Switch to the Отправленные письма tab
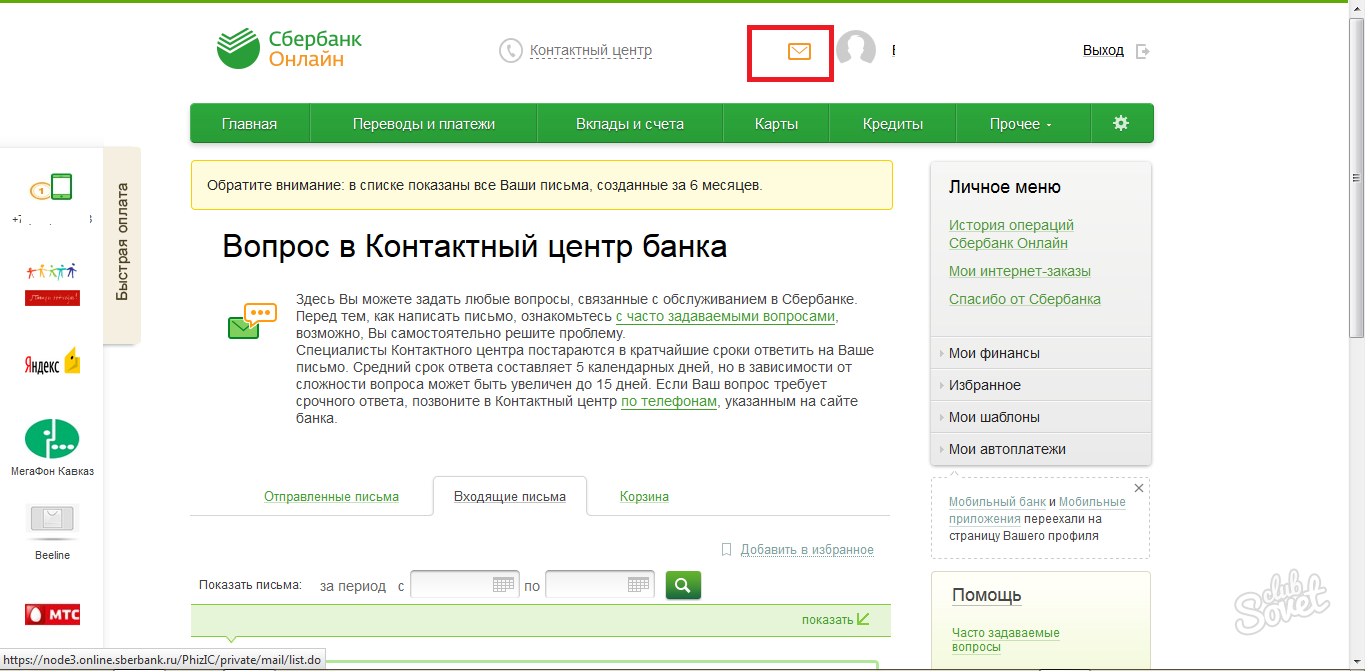This screenshot has height=671, width=1365. tap(331, 496)
